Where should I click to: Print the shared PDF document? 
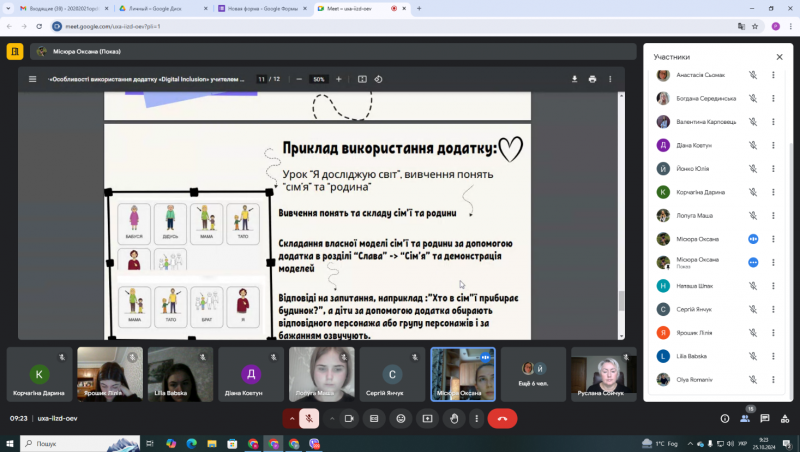point(592,79)
